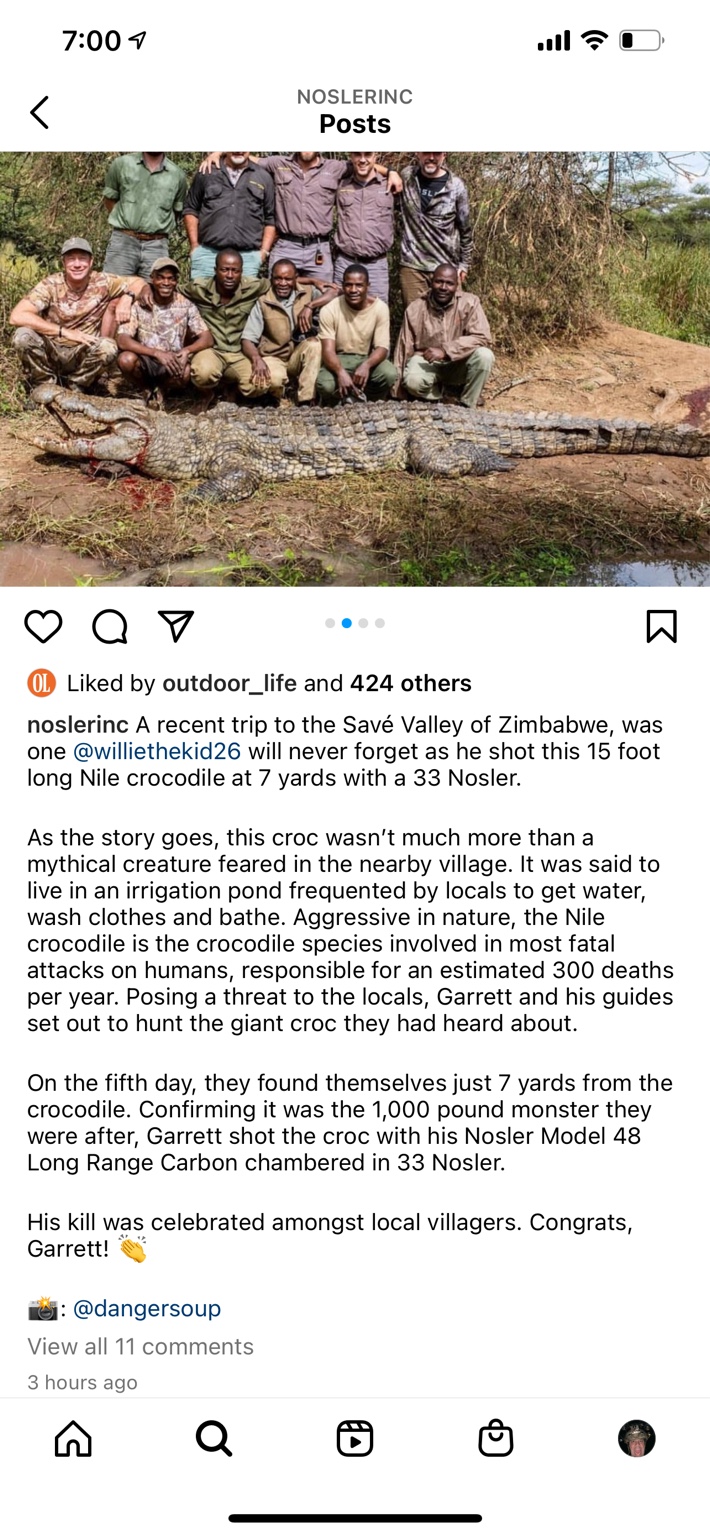Open your profile from the avatar icon
Image resolution: width=710 pixels, height=1536 pixels.
point(637,1438)
